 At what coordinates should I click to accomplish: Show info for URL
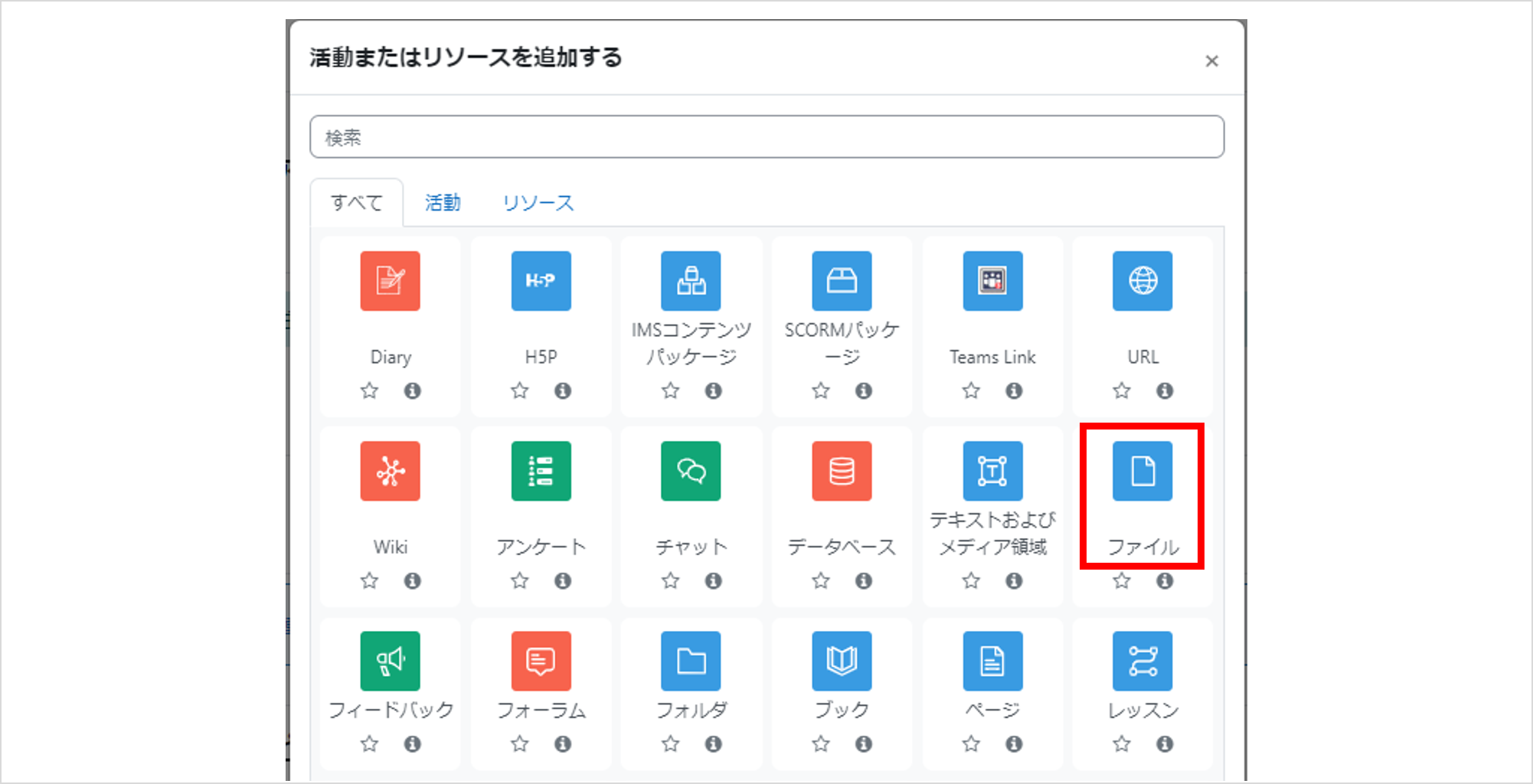tap(1165, 390)
